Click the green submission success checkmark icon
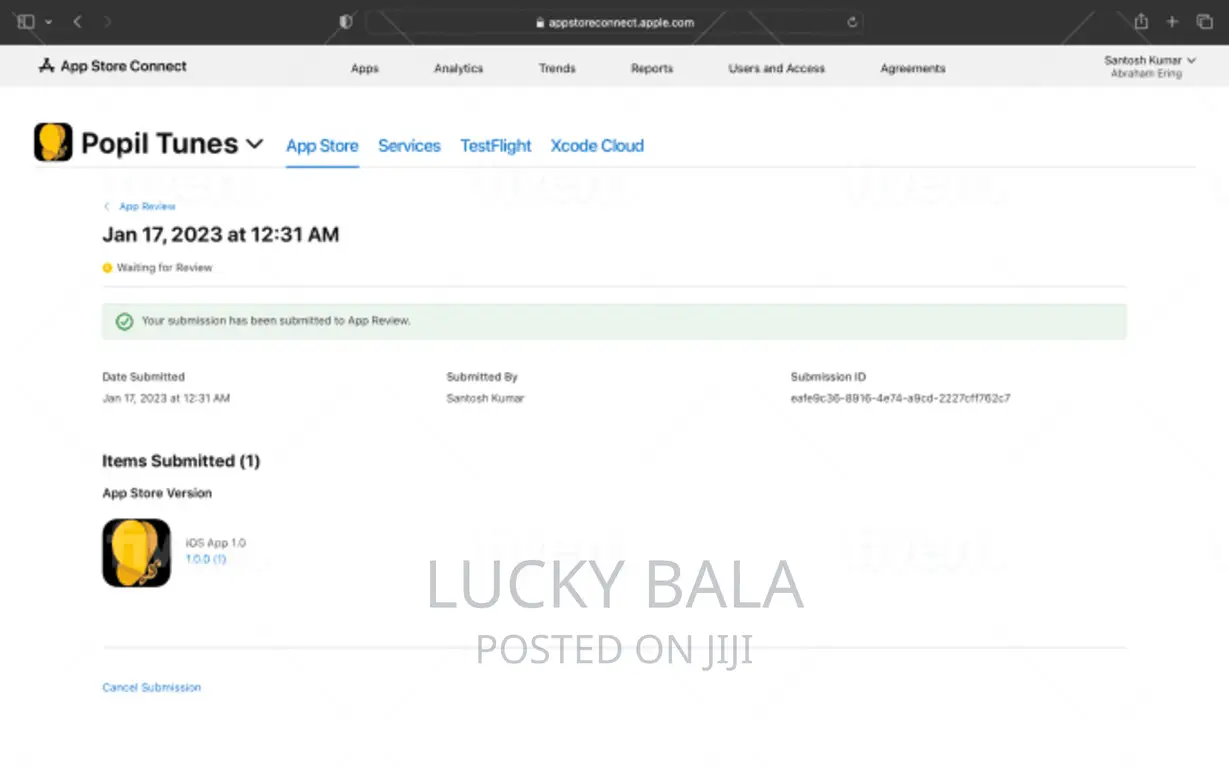The width and height of the screenshot is (1229, 768). click(x=124, y=321)
